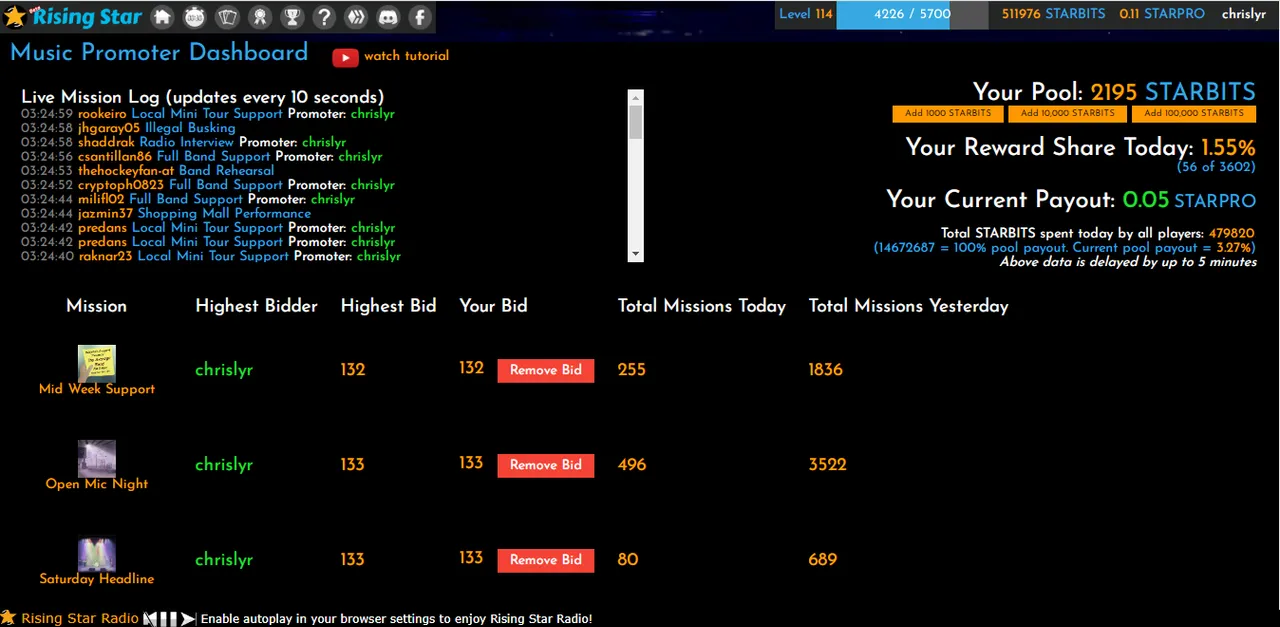This screenshot has height=627, width=1280.
Task: Click shaddrak in the mission log
Action: coord(106,142)
